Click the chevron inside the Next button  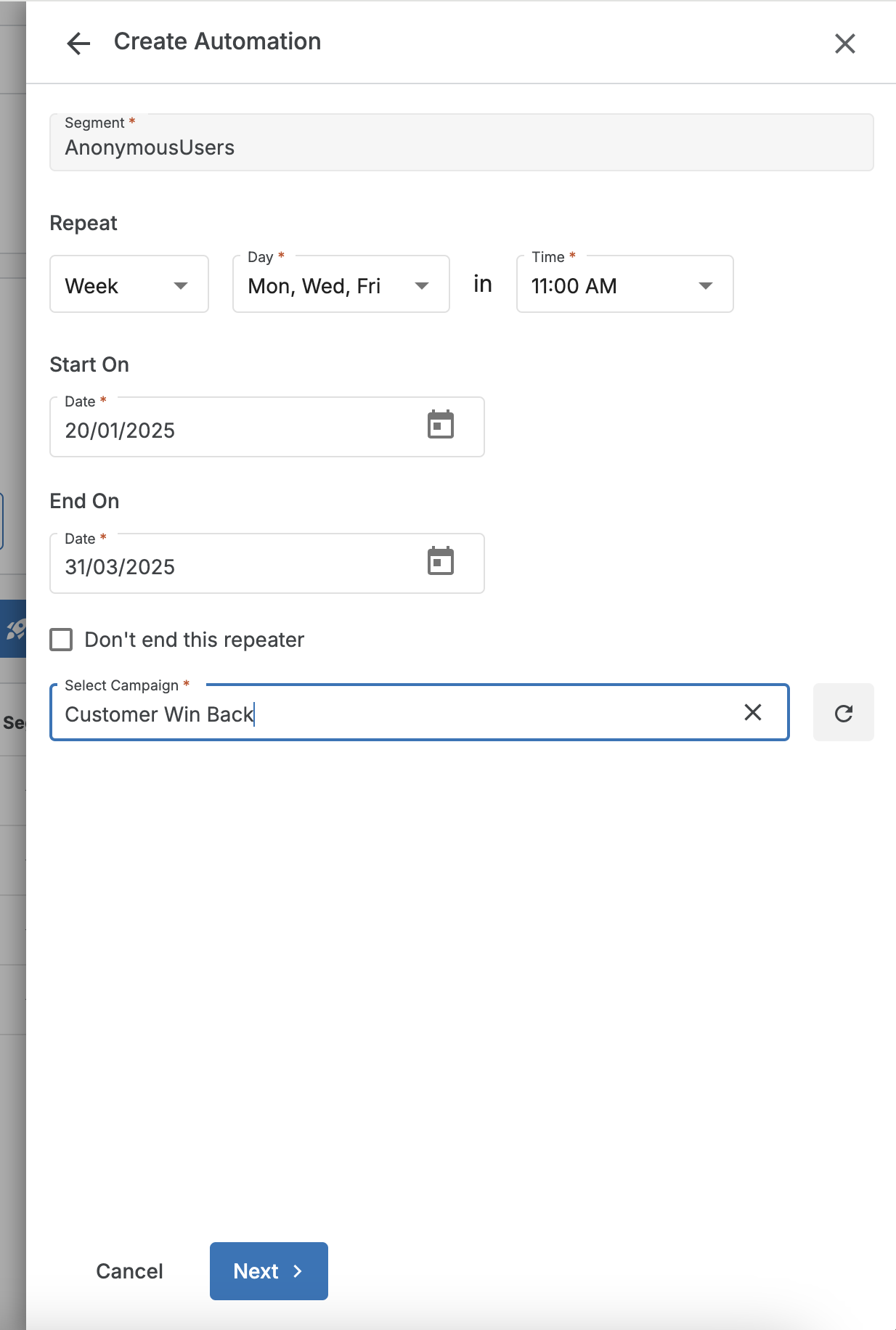[x=298, y=1271]
